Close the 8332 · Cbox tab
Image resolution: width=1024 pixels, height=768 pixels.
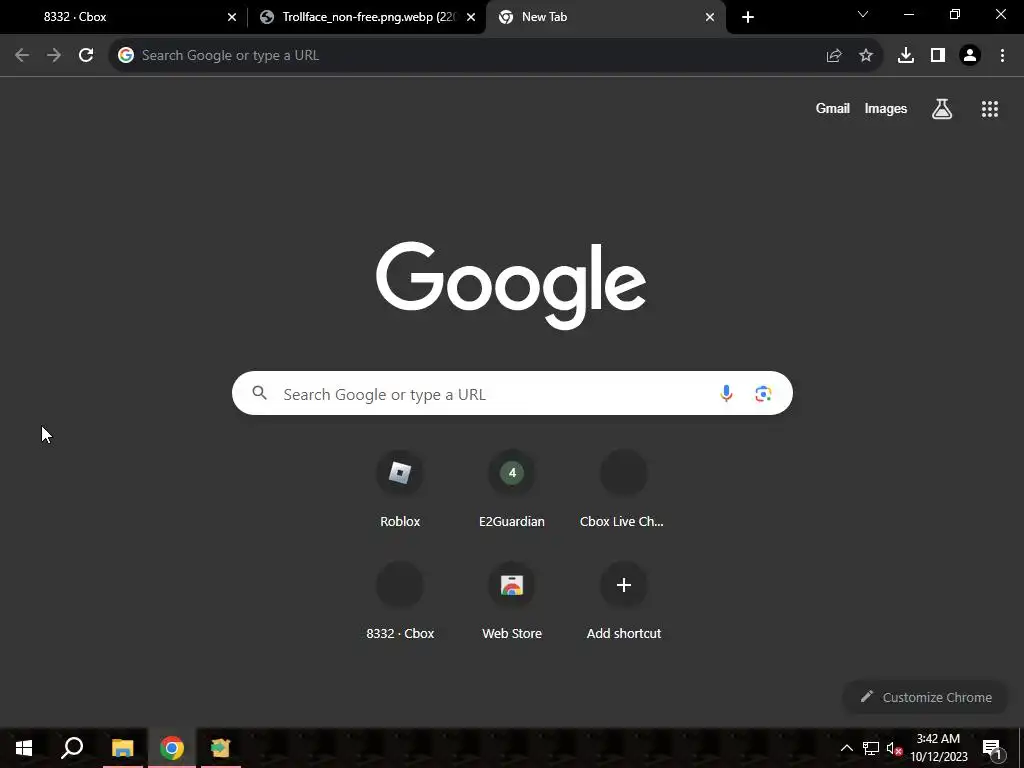(x=232, y=17)
